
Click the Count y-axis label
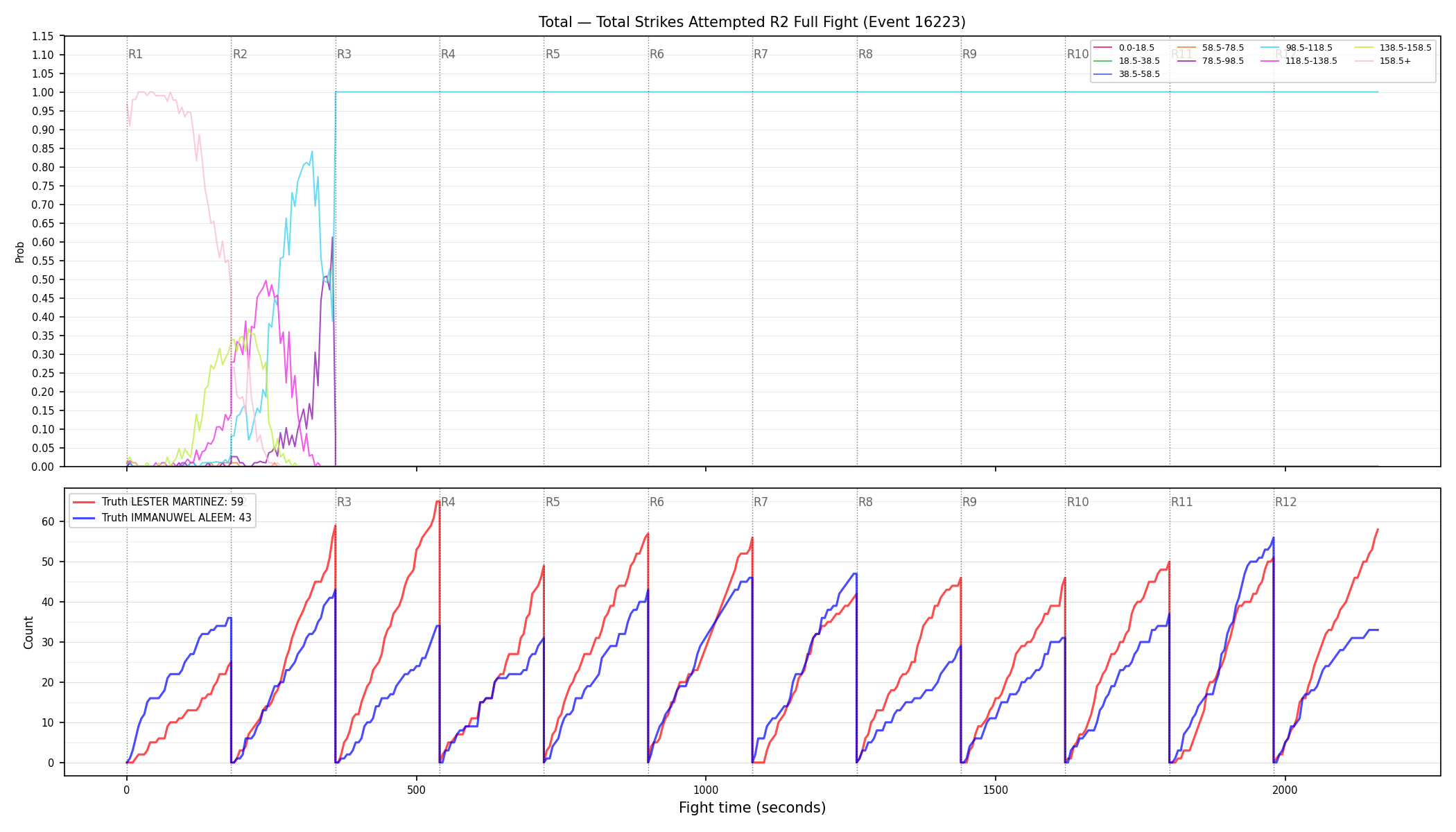28,632
